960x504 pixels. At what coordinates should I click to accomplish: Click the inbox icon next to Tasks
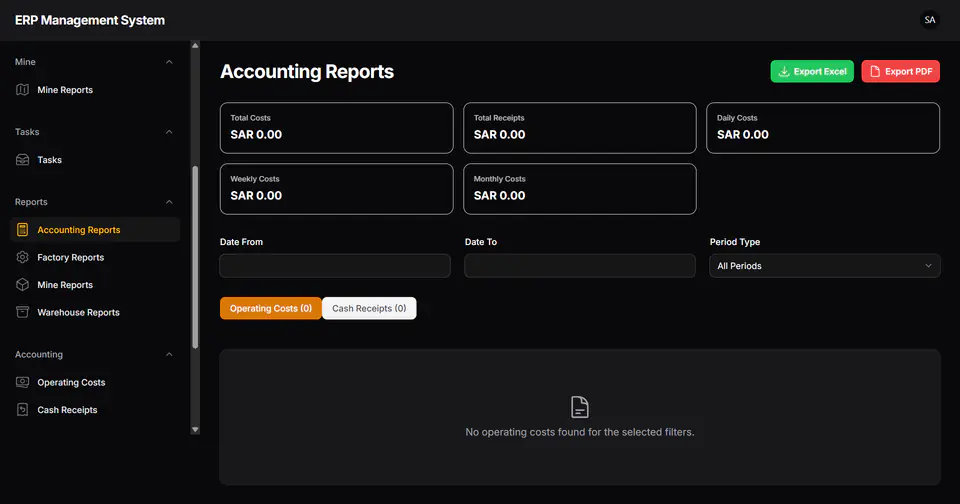point(23,160)
